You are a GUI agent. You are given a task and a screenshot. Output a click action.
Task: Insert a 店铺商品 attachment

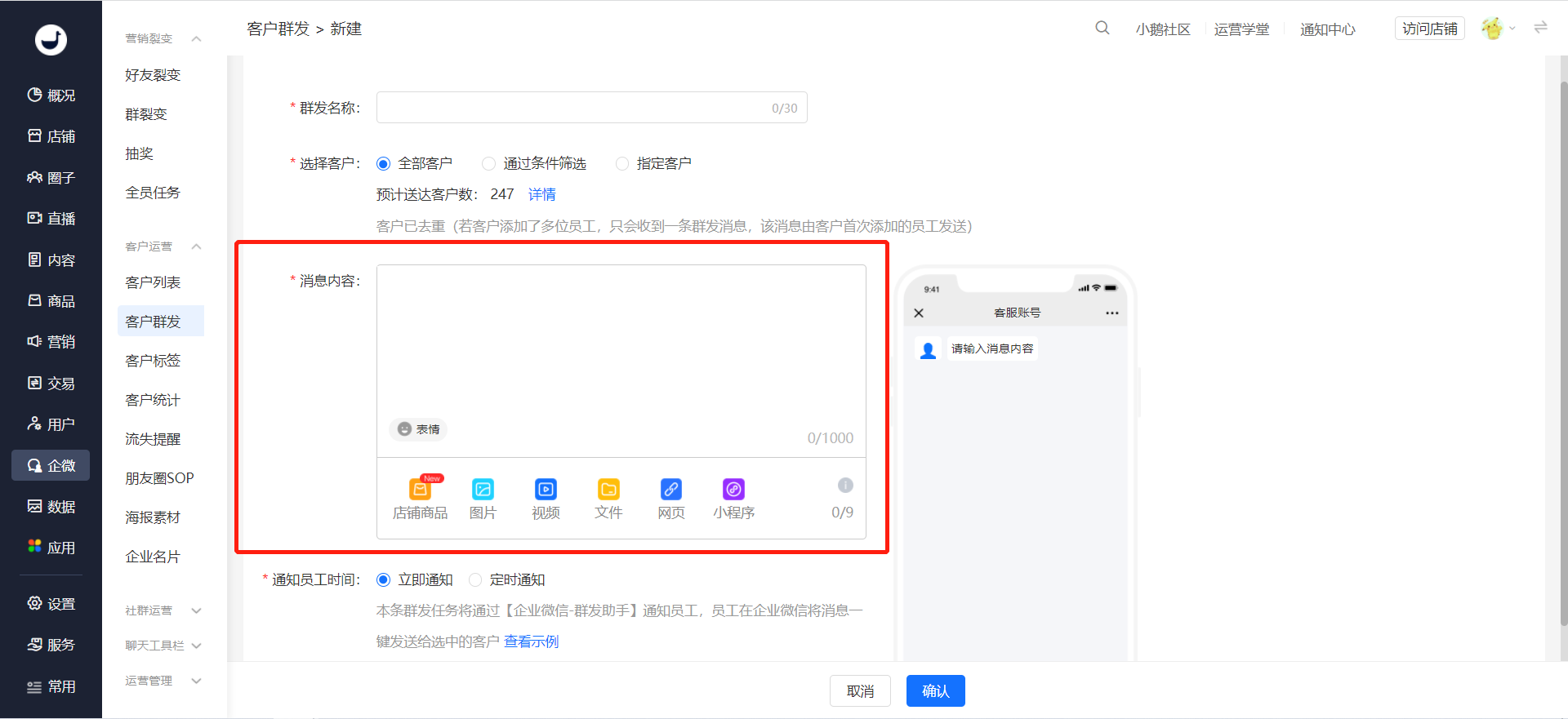420,499
